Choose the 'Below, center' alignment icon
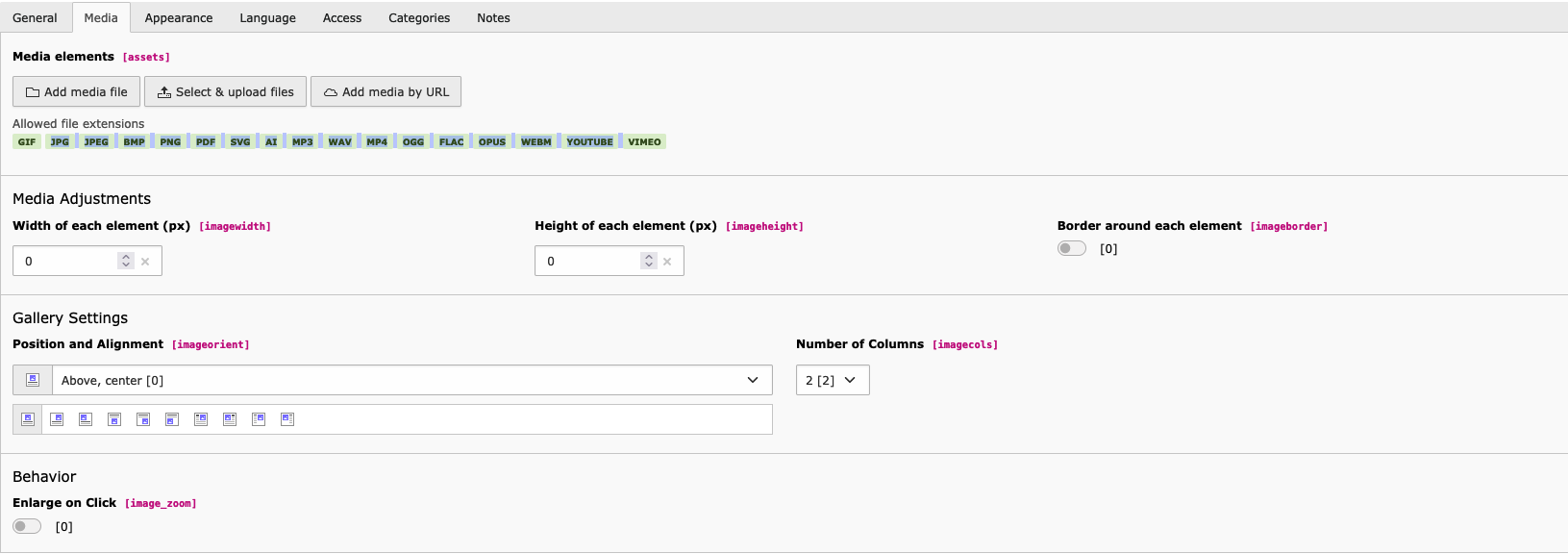The height and width of the screenshot is (554, 1568). coord(114,419)
